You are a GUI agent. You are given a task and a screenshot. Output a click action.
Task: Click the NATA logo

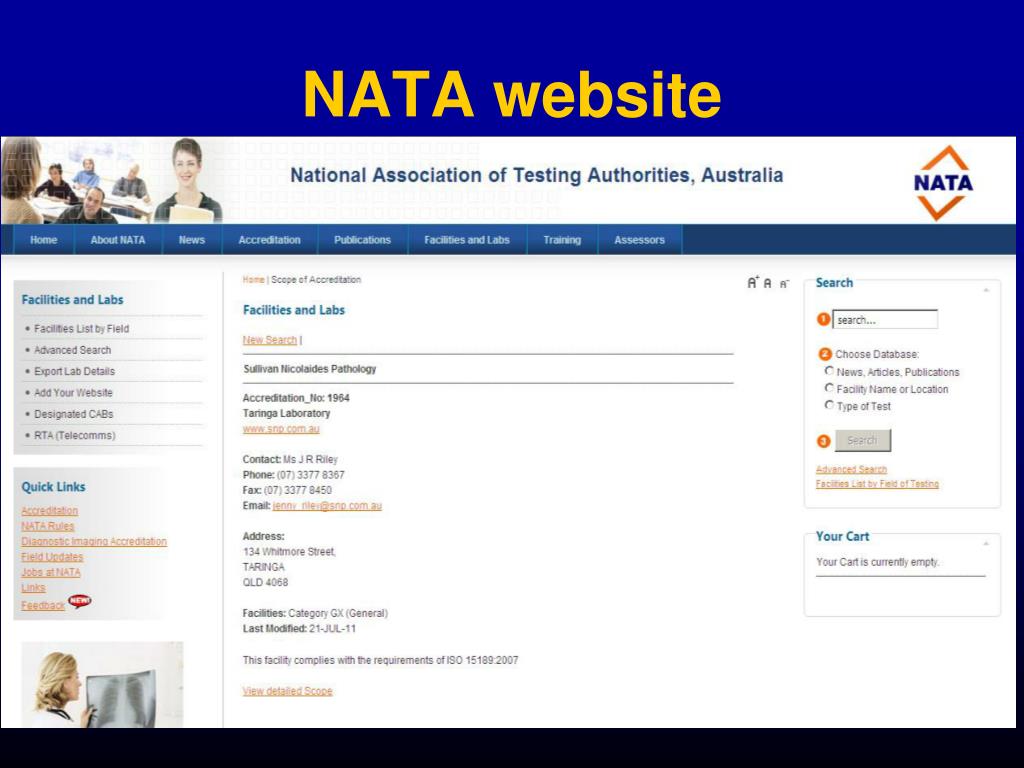943,183
